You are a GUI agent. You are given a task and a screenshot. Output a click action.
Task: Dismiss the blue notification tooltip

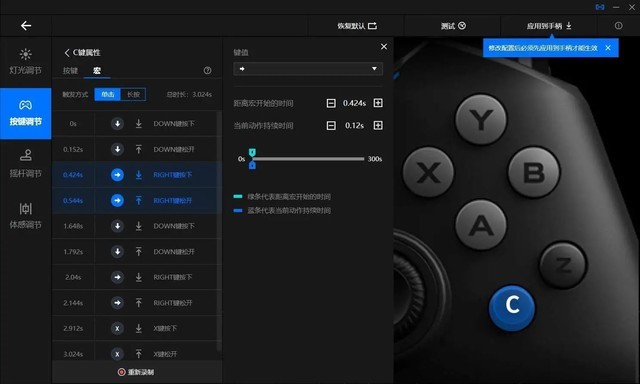coord(608,48)
